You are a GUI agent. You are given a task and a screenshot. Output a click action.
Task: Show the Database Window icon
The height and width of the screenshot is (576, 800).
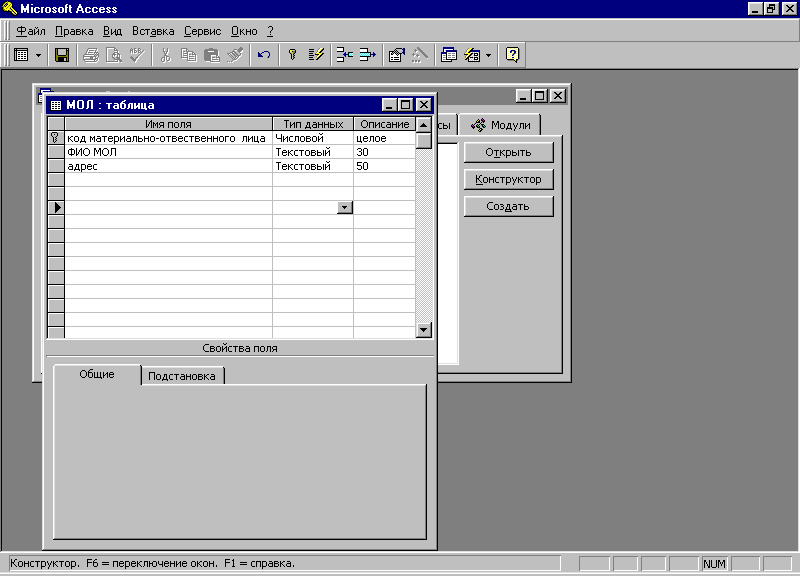pos(448,55)
